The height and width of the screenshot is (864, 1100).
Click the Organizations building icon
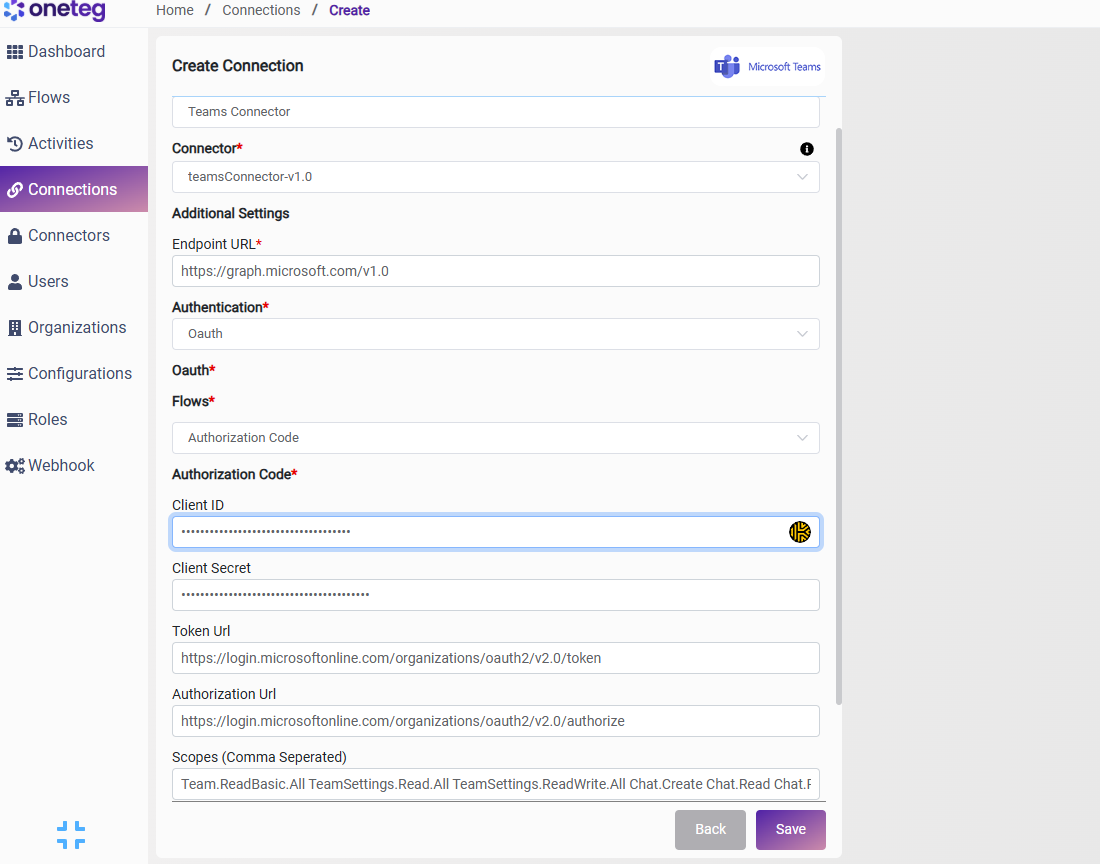tap(15, 328)
